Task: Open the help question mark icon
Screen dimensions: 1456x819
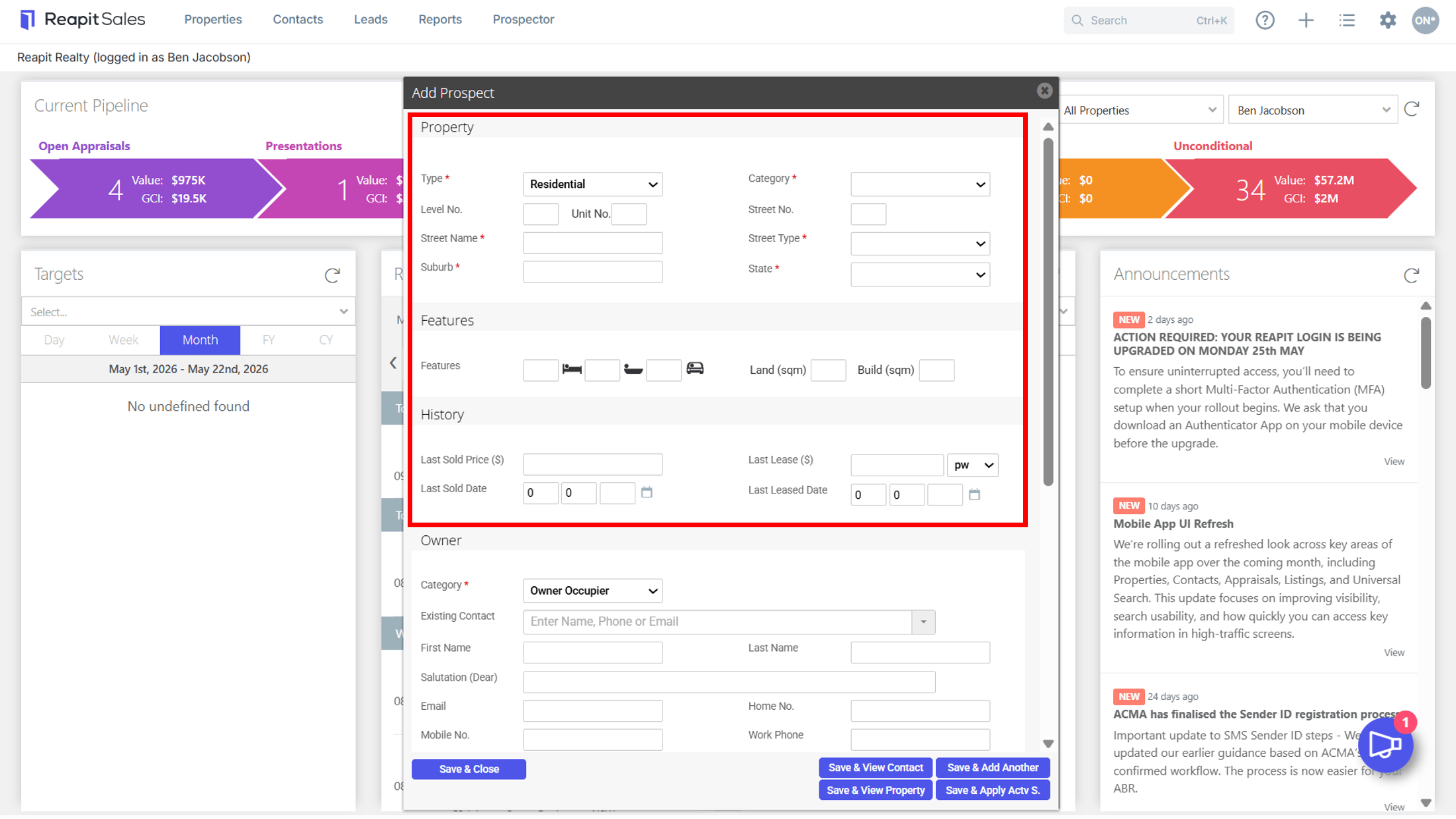Action: click(x=1265, y=21)
